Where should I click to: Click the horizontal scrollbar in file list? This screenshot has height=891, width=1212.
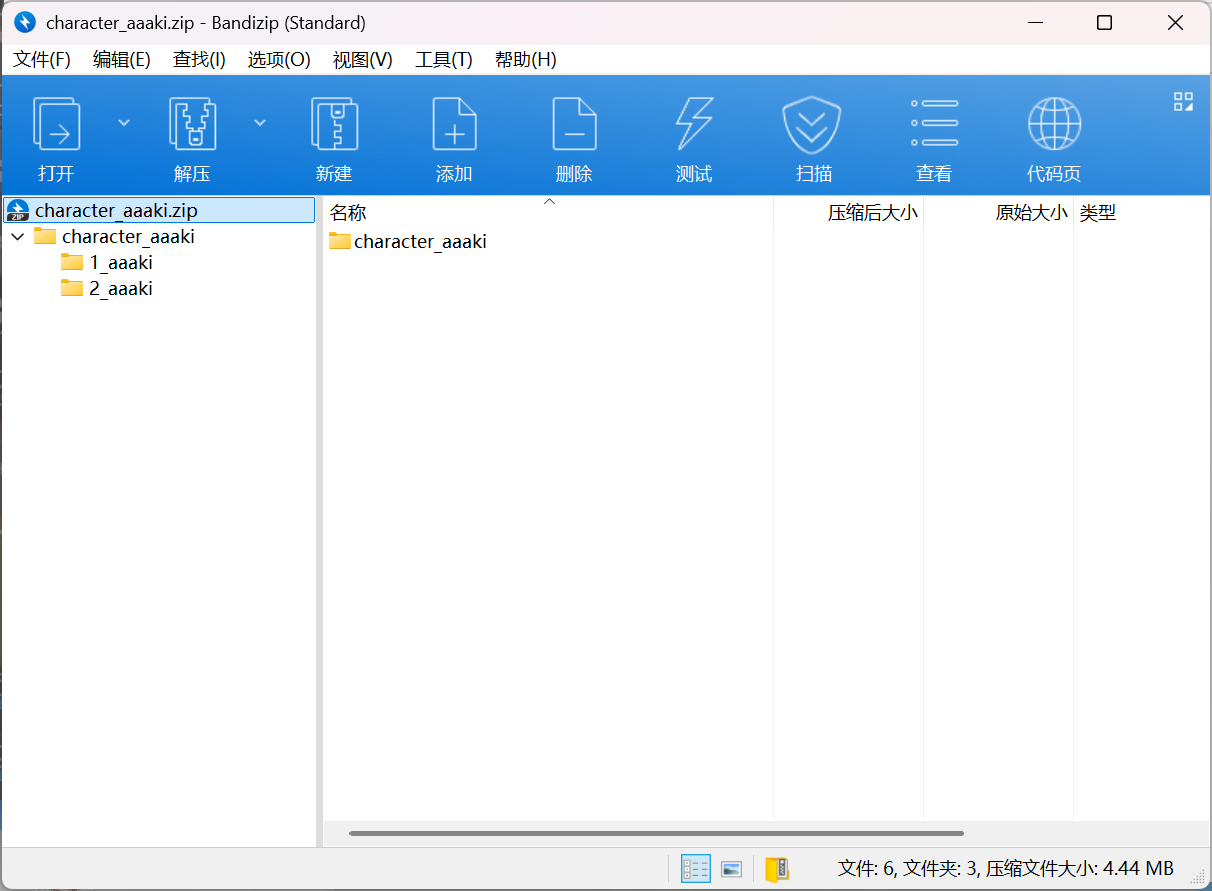(656, 833)
